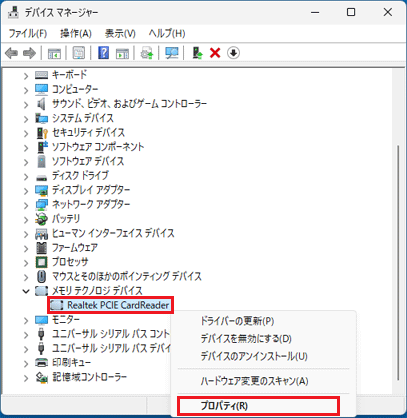The height and width of the screenshot is (418, 407).
Task: Expand the 記憶域コントローラー node
Action: pos(26,378)
